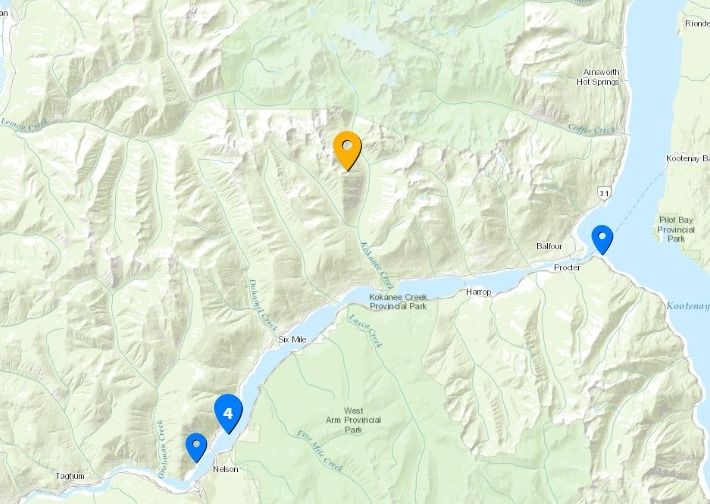710x504 pixels.
Task: Click the Procter place label
Action: point(567,268)
